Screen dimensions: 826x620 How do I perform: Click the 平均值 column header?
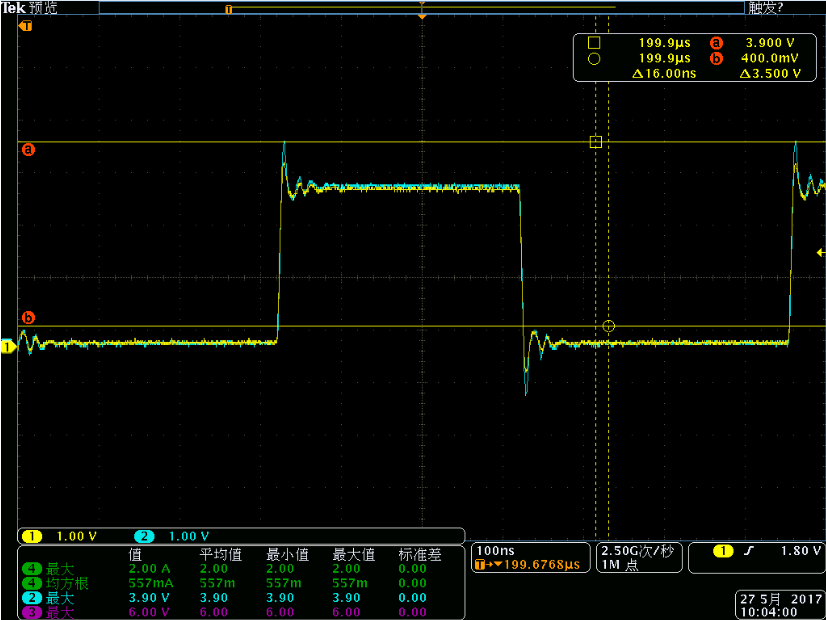click(220, 555)
